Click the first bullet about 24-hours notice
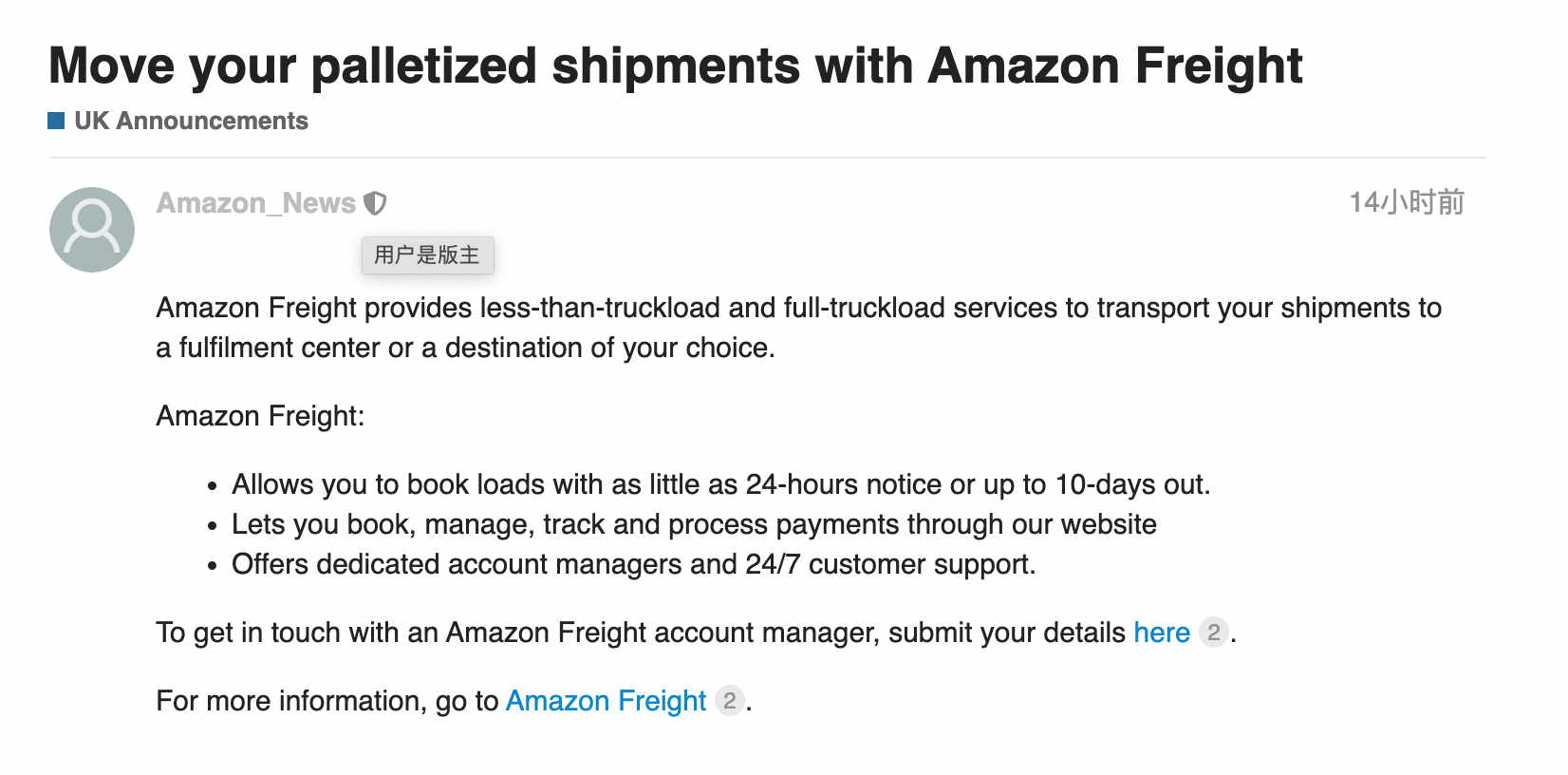The height and width of the screenshot is (775, 1568). [x=721, y=484]
